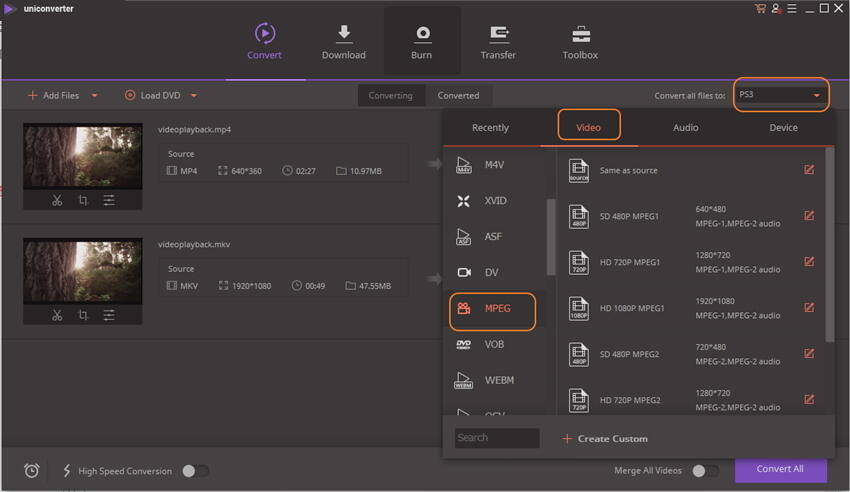Click the Load DVD button

tap(153, 95)
